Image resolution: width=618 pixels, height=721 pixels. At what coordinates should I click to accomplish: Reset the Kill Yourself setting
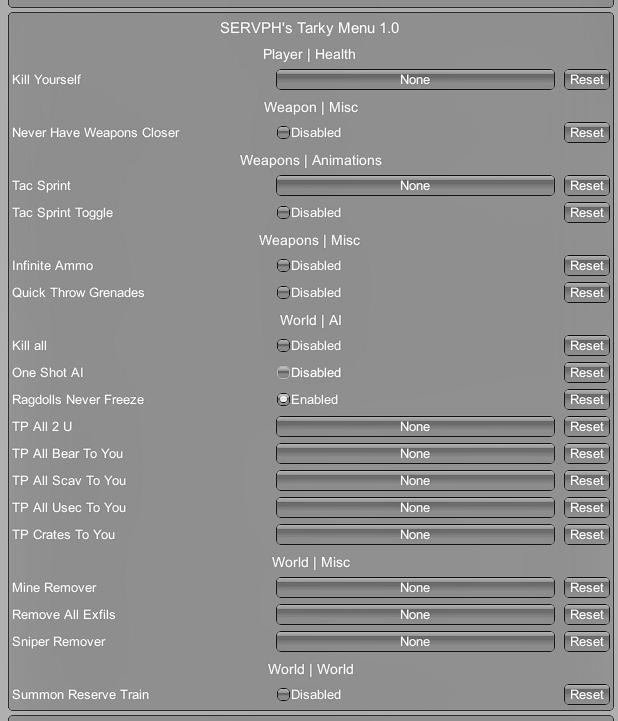click(x=586, y=80)
